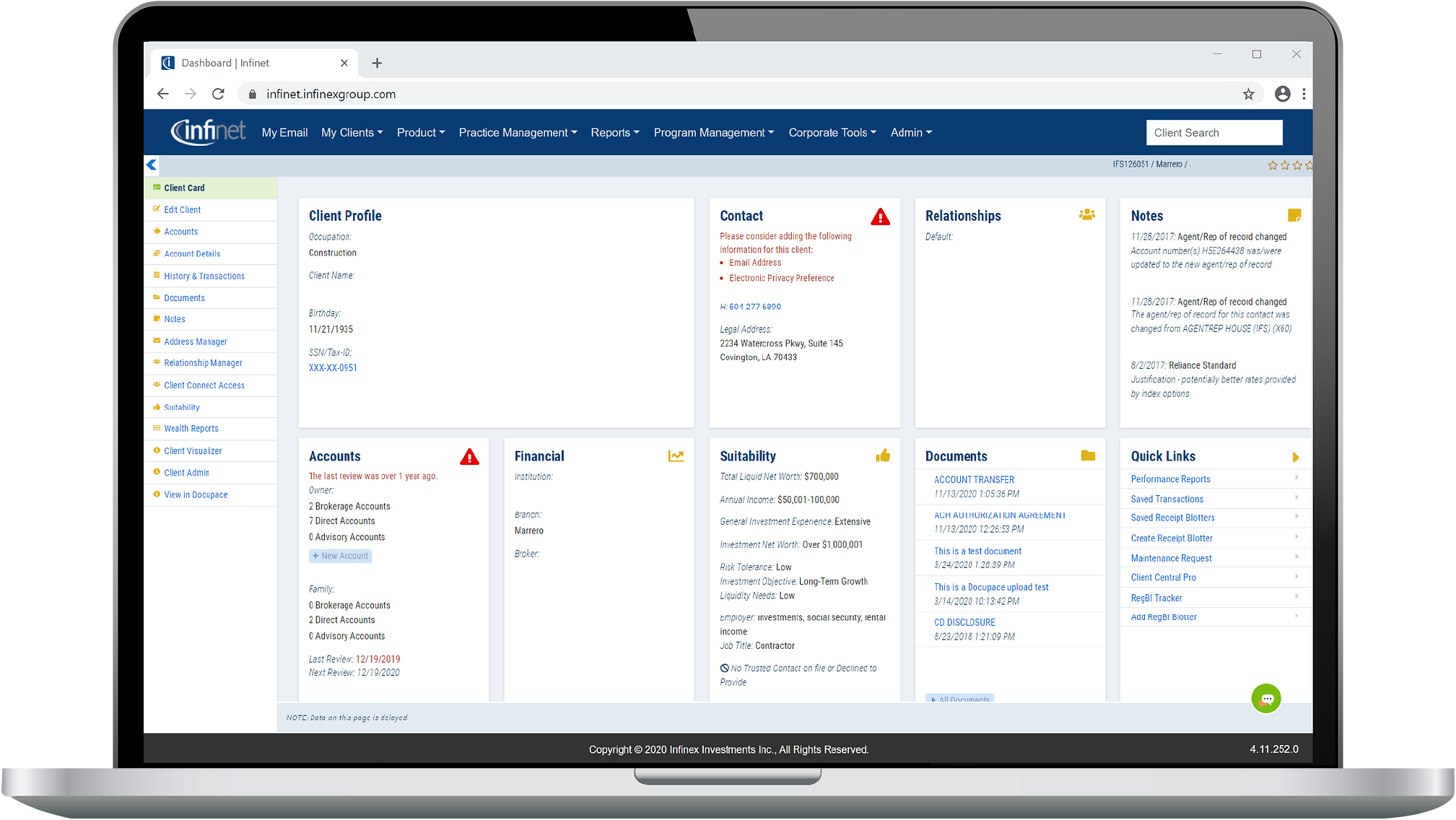Open the Practice Management dropdown
The height and width of the screenshot is (820, 1456).
(x=518, y=133)
